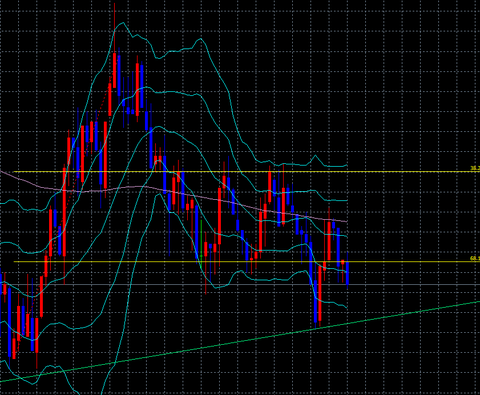This screenshot has height=395, width=480.
Task: Select the green ascending trendline
Action: [x=240, y=342]
